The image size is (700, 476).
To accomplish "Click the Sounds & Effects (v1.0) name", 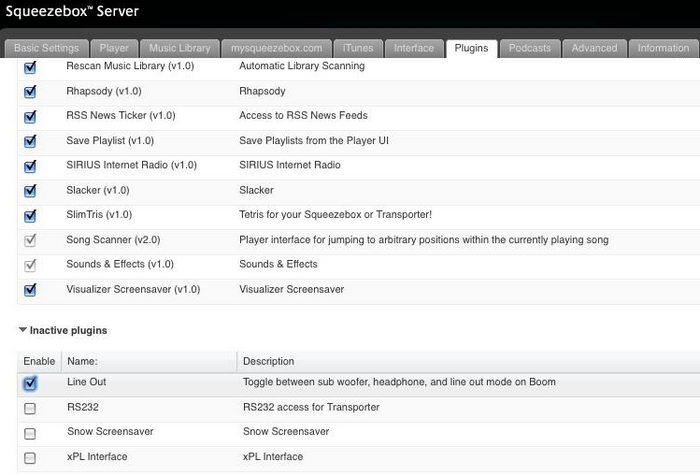I will 120,264.
